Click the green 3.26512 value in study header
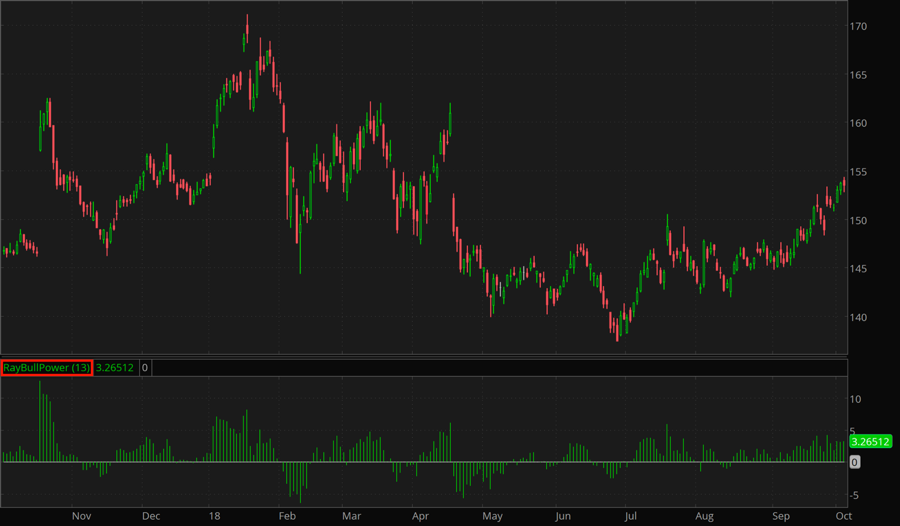The width and height of the screenshot is (900, 526). (x=115, y=368)
